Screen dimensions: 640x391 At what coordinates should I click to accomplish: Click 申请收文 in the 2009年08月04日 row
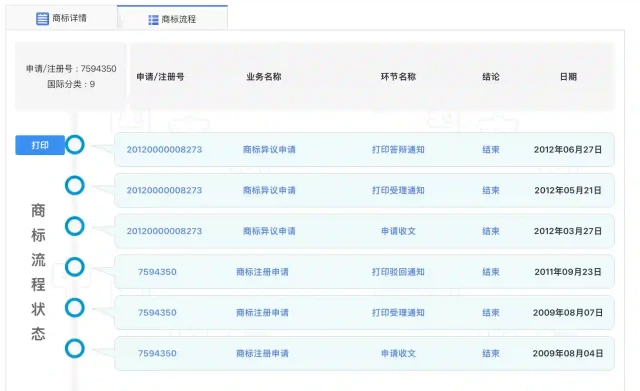tap(398, 353)
